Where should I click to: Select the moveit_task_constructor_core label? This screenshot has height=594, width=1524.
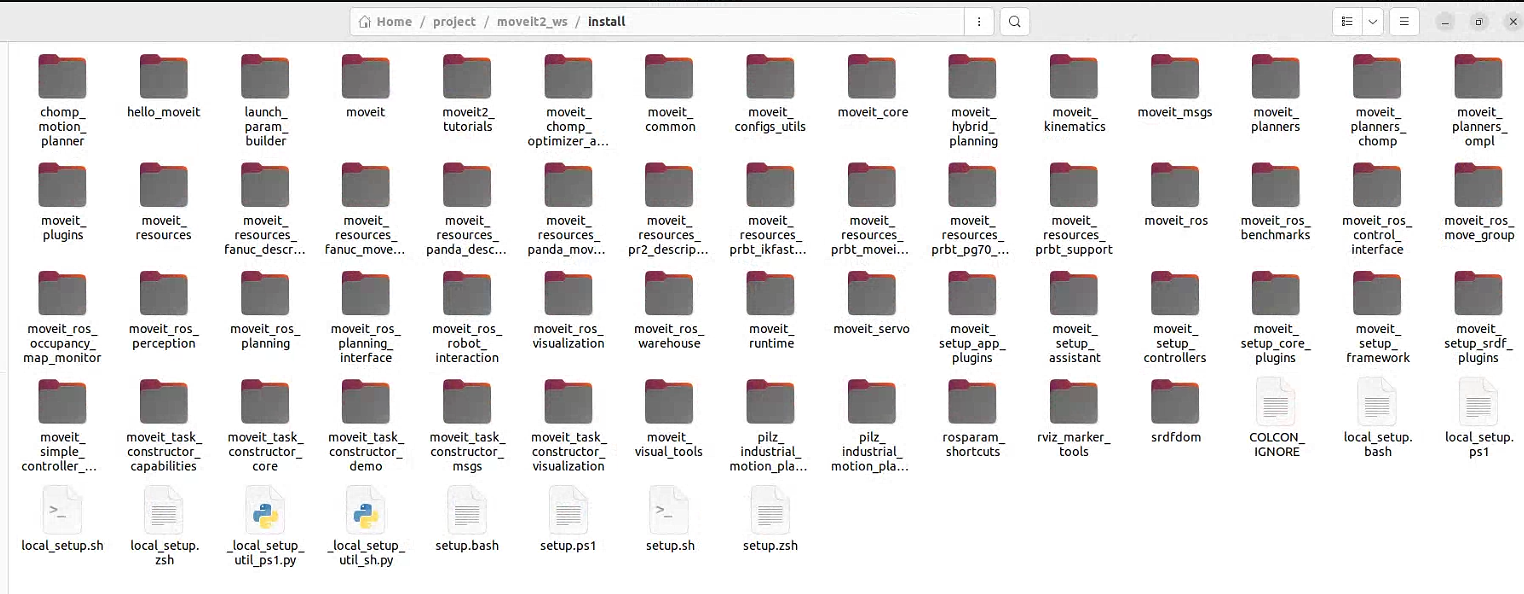pyautogui.click(x=265, y=450)
